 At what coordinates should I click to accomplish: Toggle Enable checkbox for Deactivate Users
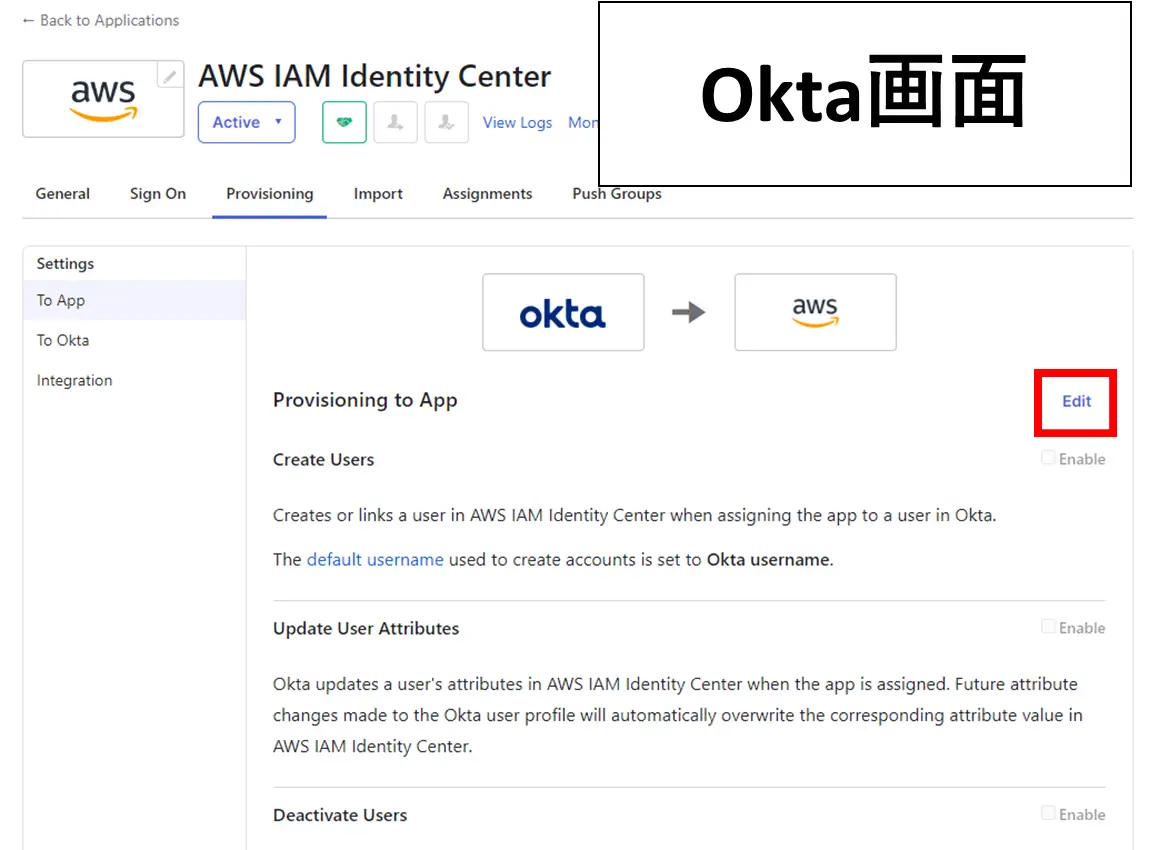tap(1048, 813)
